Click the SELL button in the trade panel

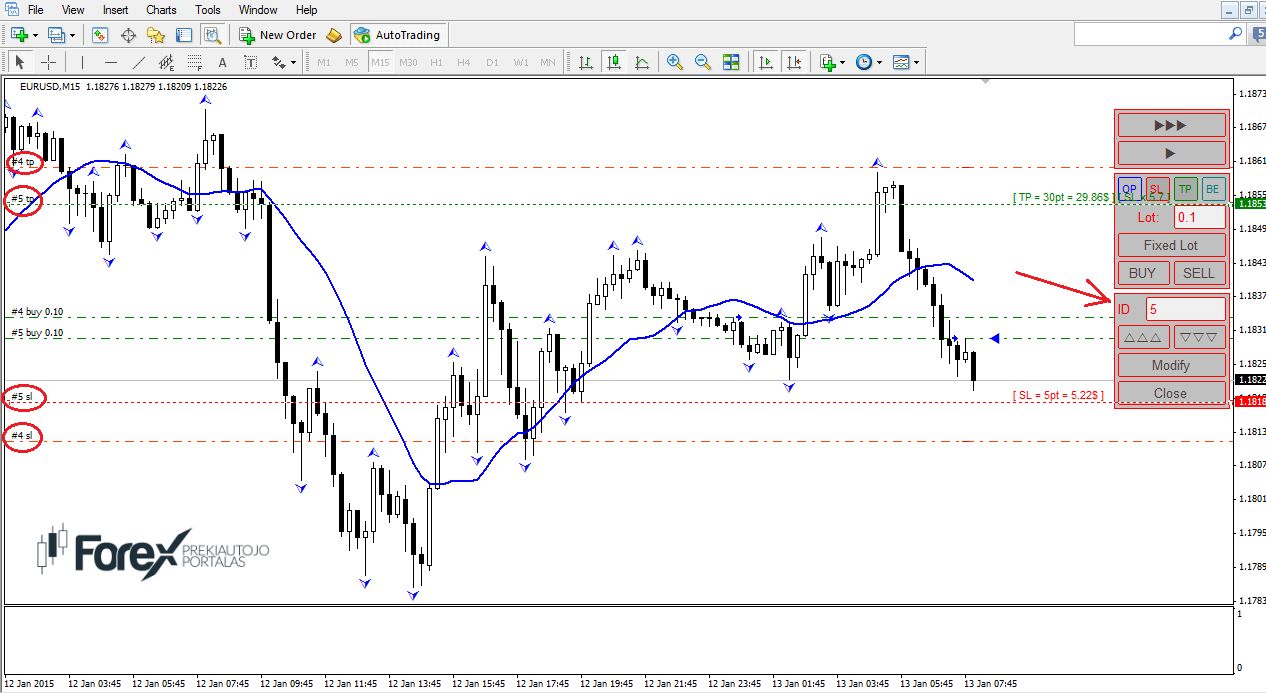(1199, 273)
